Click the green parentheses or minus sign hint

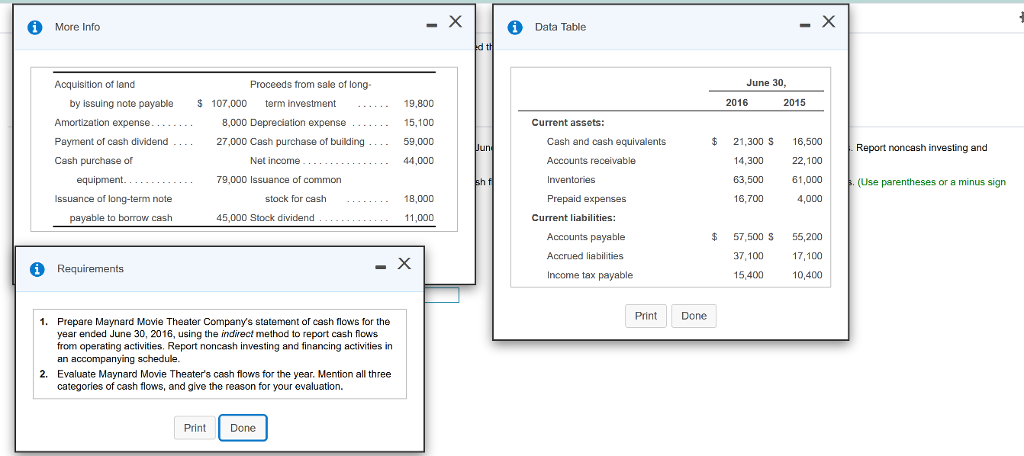(931, 182)
